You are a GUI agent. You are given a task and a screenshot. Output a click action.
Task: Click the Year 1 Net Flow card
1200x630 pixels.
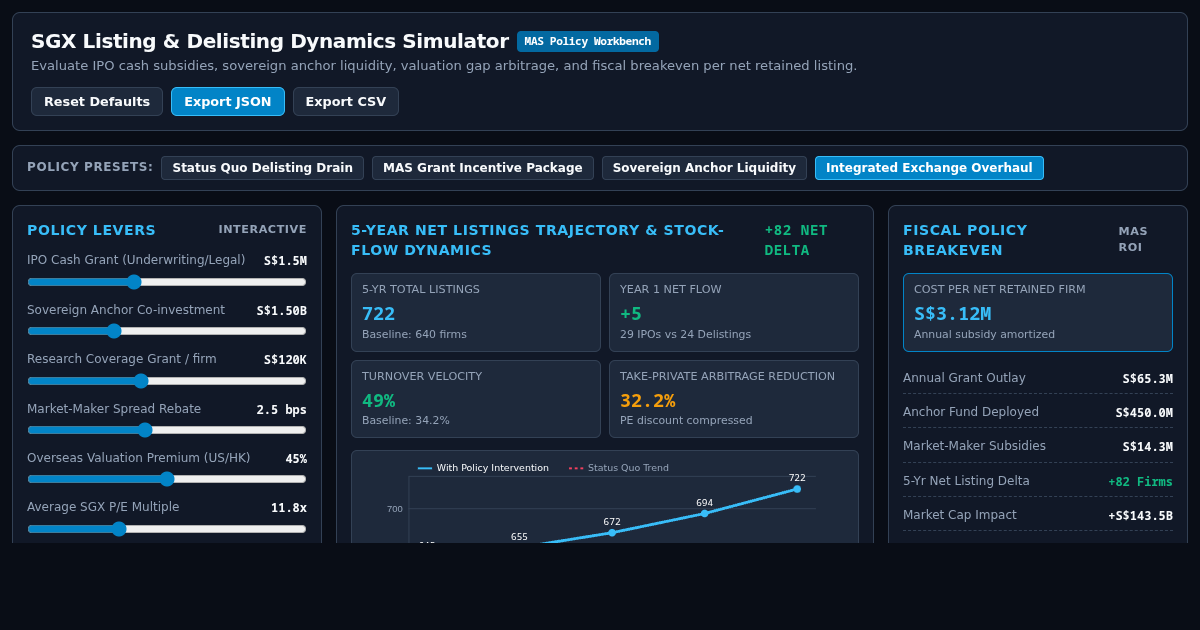[734, 312]
